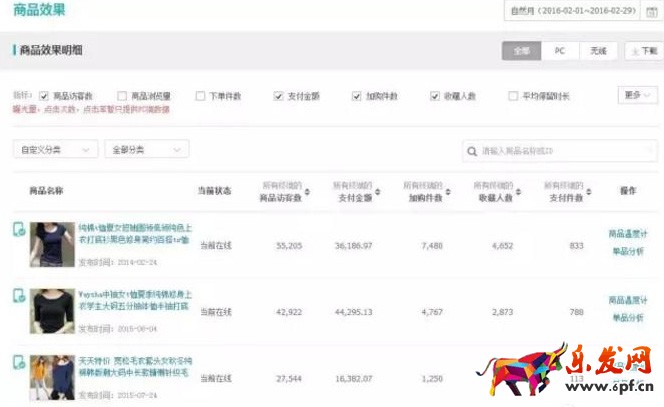Click the download icon button
This screenshot has width=664, height=407.
pos(641,50)
